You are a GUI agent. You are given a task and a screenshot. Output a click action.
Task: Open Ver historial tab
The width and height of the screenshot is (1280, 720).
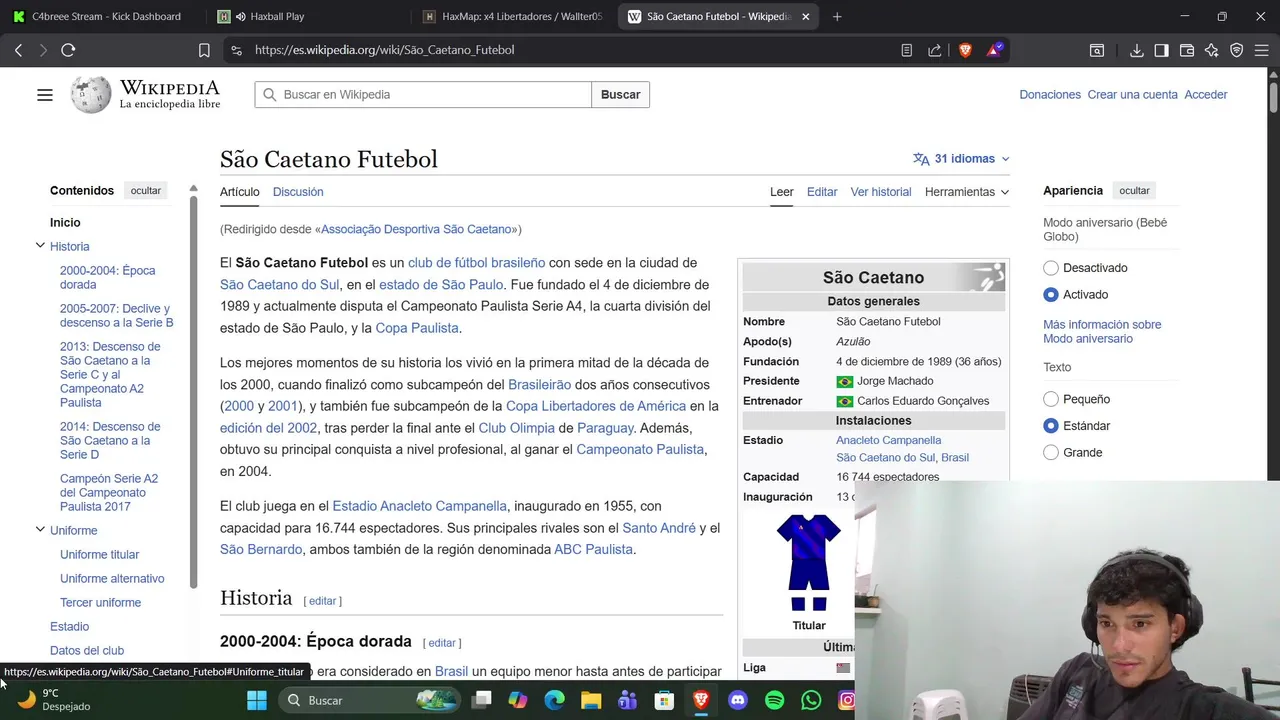click(881, 192)
